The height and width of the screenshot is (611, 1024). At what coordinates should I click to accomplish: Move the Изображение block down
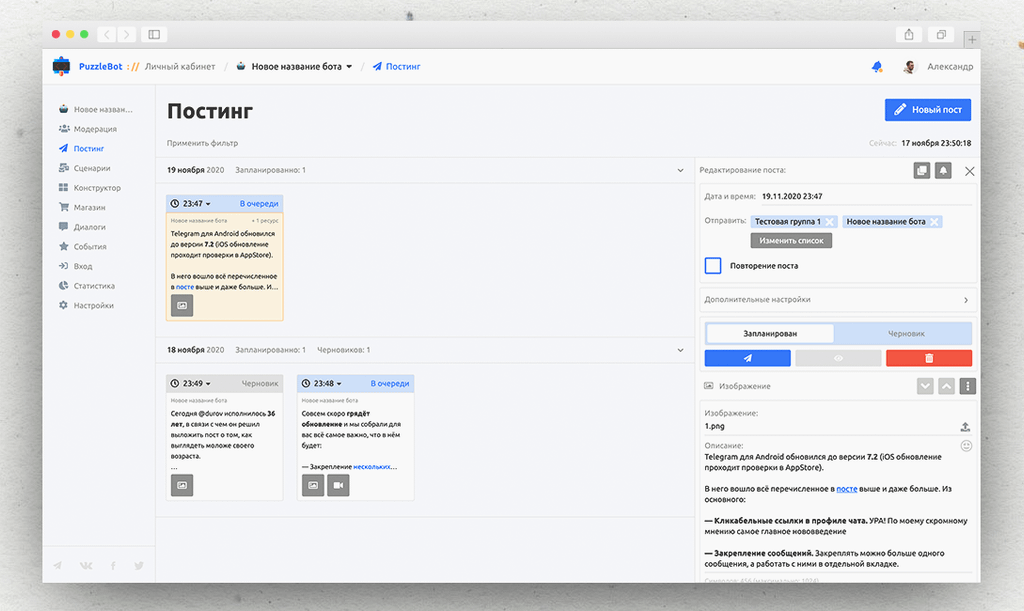(x=925, y=386)
